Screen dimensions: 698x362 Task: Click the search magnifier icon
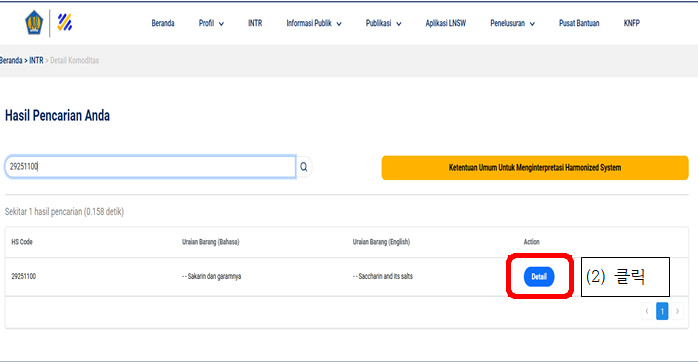[x=304, y=167]
